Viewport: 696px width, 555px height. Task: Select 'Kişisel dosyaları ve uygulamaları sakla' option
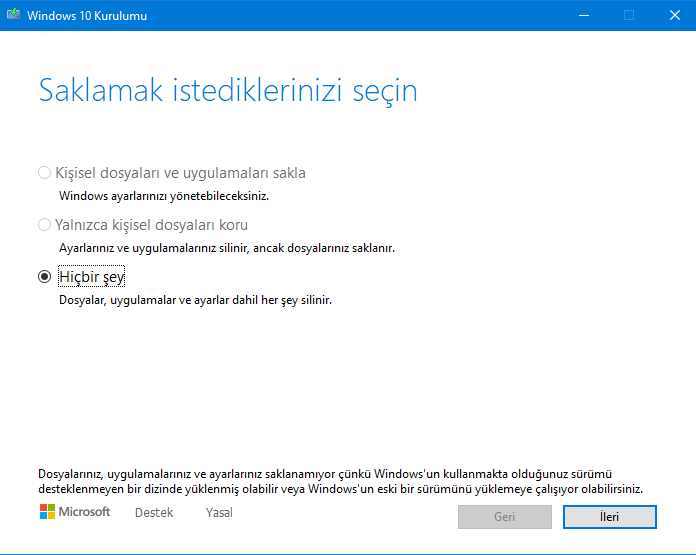pos(44,173)
